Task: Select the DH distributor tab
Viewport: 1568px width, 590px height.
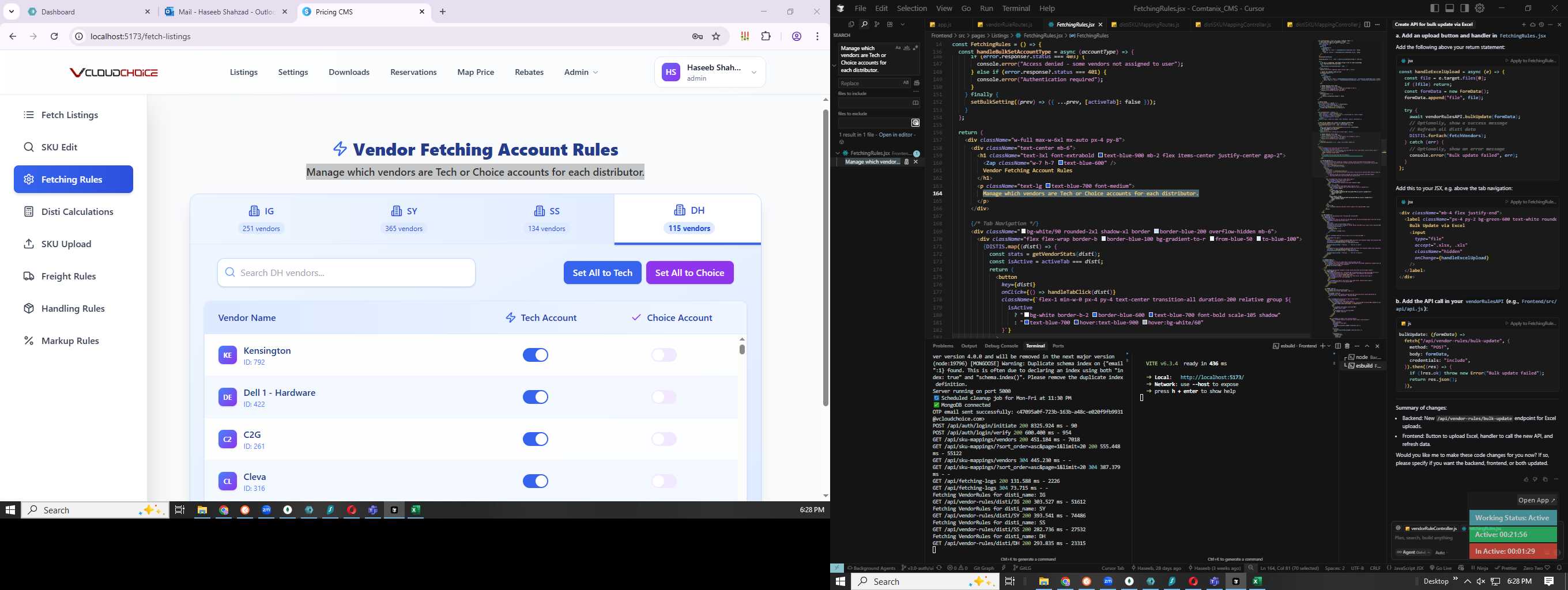Action: pyautogui.click(x=688, y=219)
